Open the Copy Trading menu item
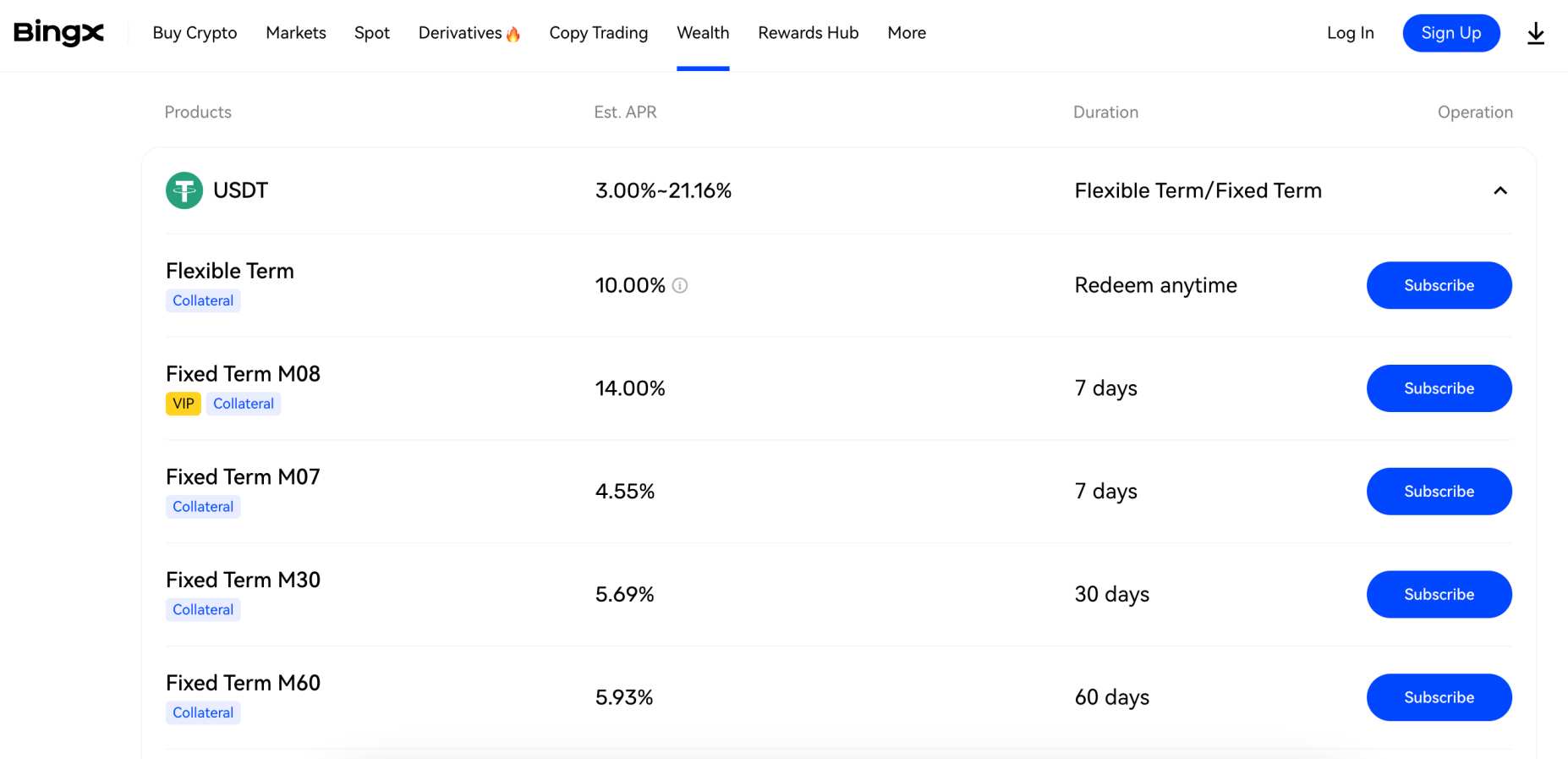Viewport: 1568px width, 759px height. pyautogui.click(x=599, y=33)
